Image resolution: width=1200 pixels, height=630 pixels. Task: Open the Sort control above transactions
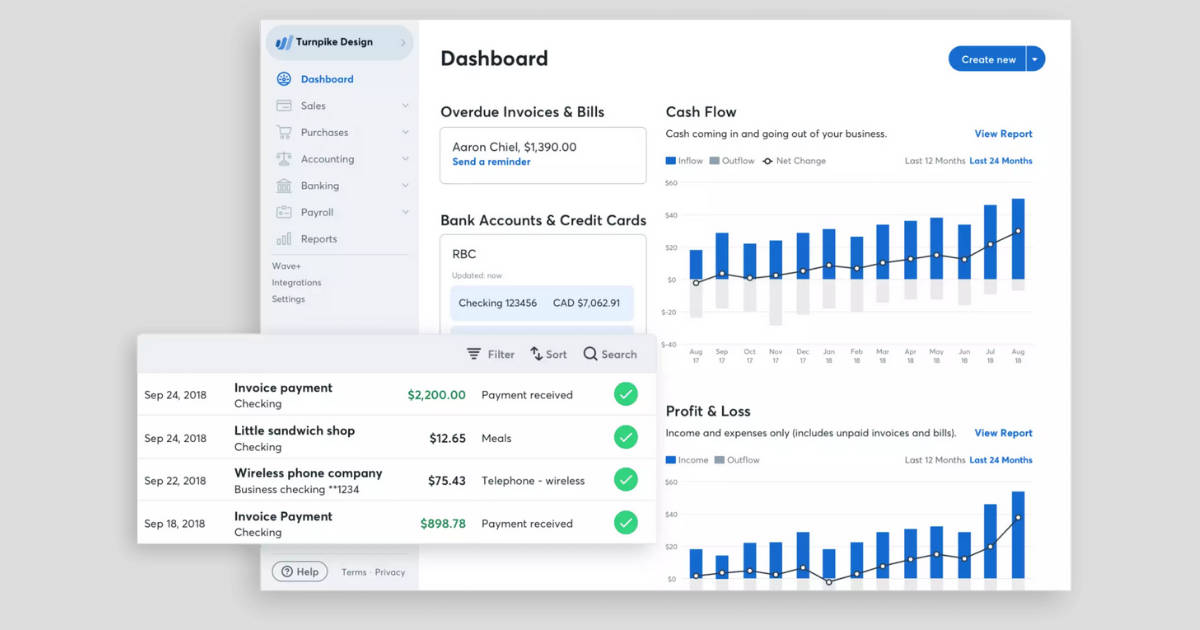548,353
